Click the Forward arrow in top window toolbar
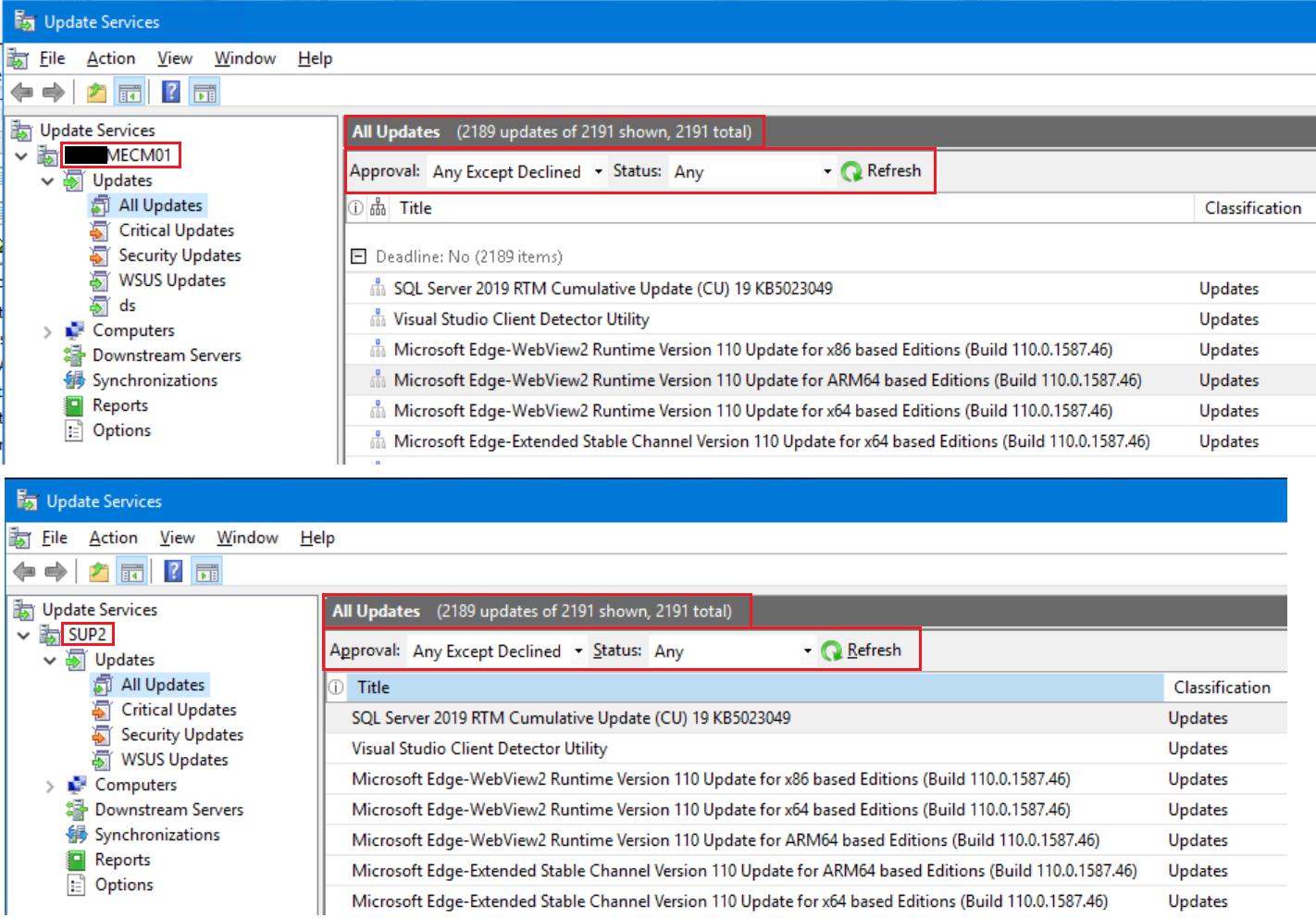Screen dimensions: 1316x918 pos(54,93)
